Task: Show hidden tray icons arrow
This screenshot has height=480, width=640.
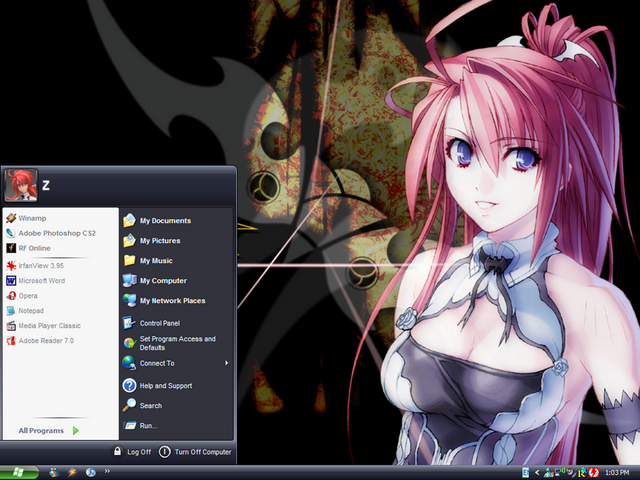Action: 537,473
